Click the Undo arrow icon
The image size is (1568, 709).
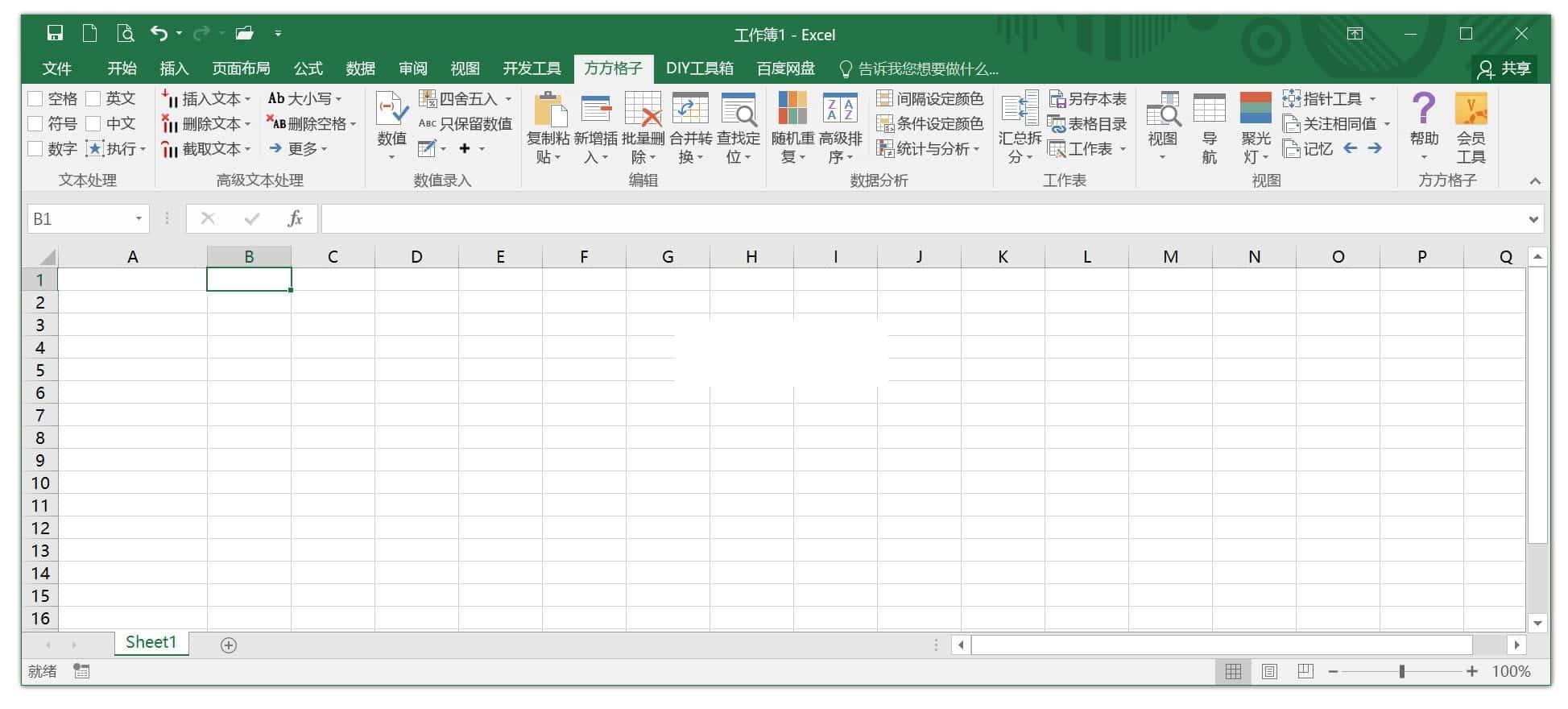click(x=159, y=33)
